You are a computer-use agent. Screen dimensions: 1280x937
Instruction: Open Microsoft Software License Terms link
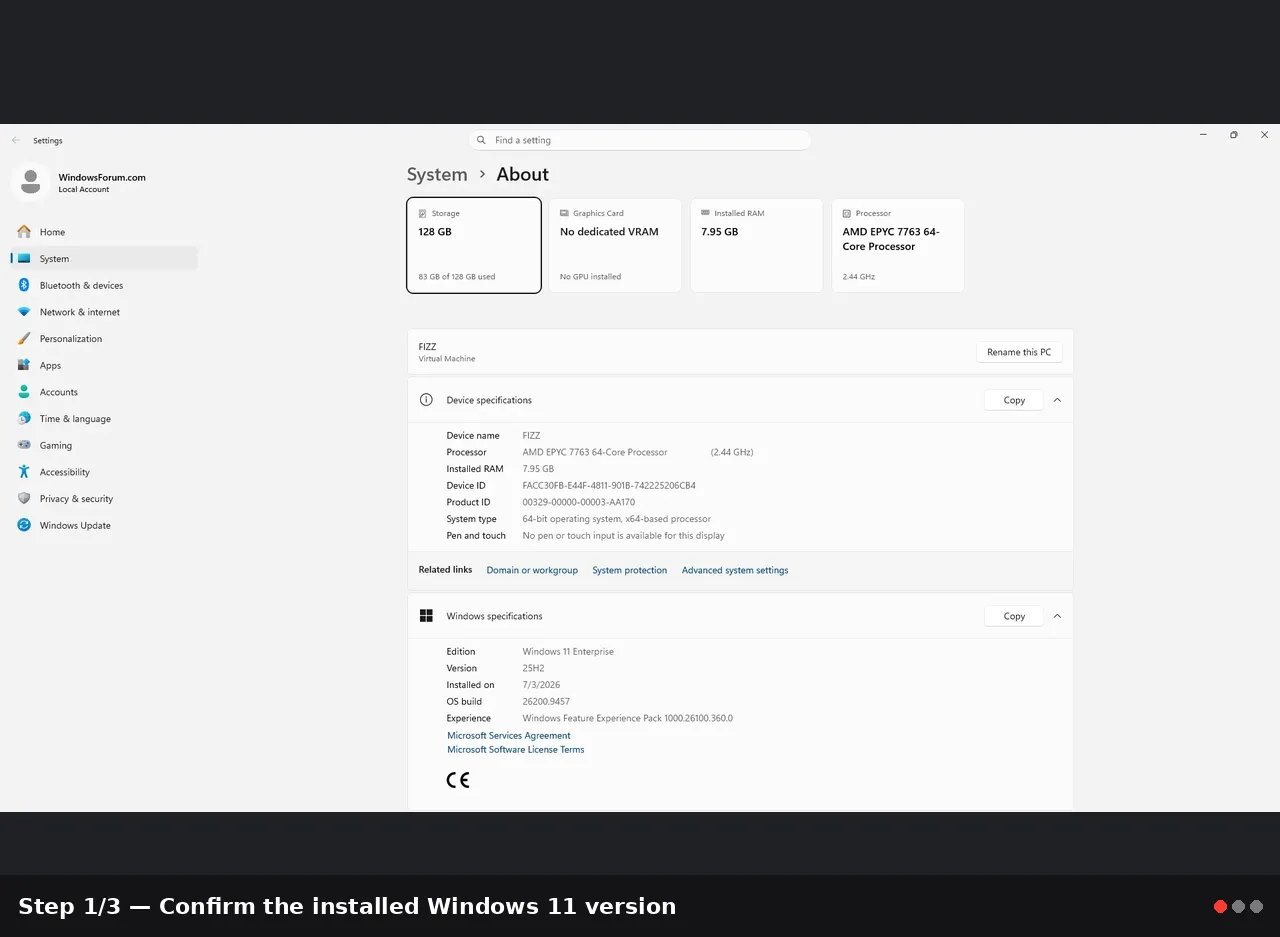pos(516,750)
